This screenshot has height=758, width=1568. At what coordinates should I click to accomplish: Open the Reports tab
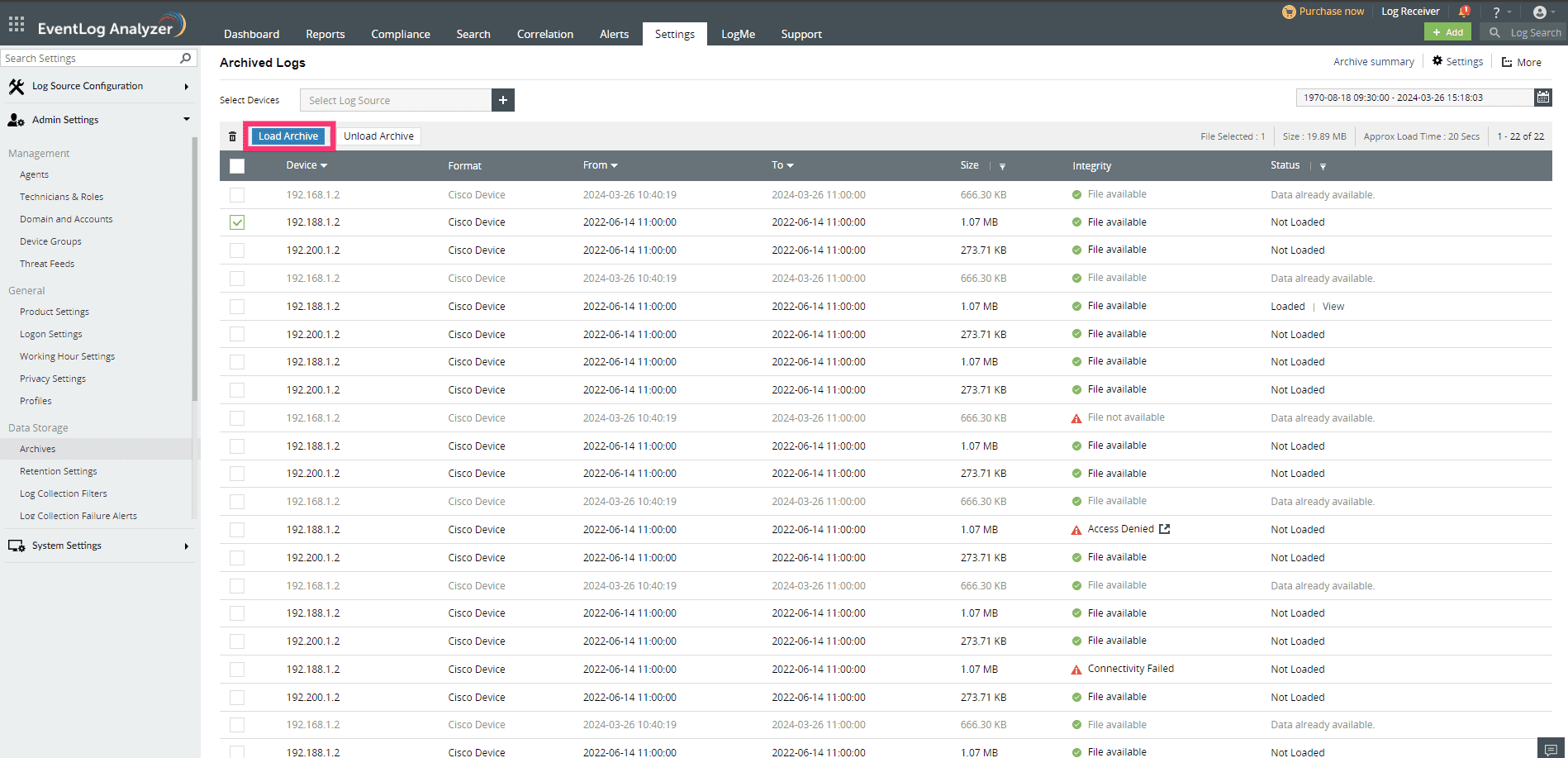(325, 34)
